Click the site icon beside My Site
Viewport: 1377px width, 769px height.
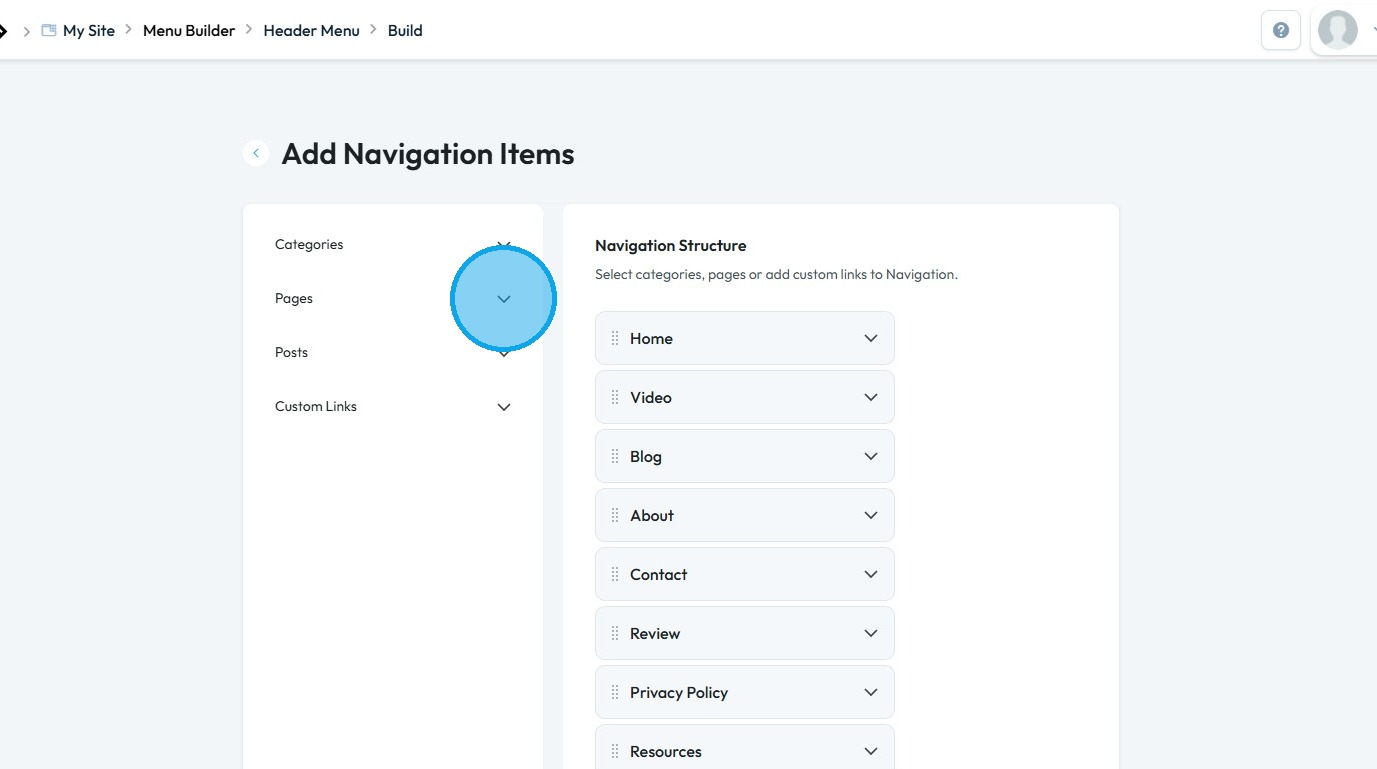(48, 30)
